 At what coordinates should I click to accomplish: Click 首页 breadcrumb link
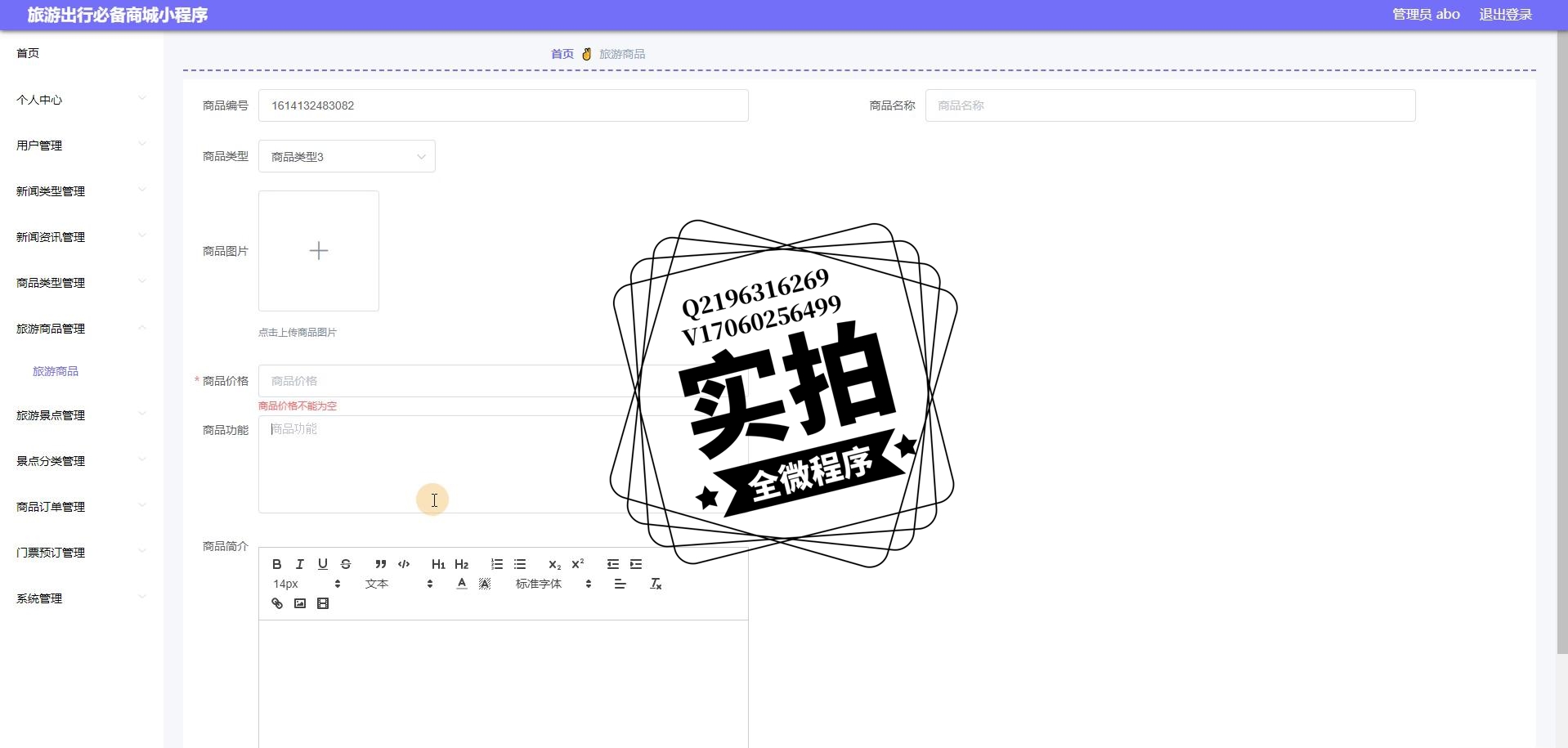tap(562, 54)
